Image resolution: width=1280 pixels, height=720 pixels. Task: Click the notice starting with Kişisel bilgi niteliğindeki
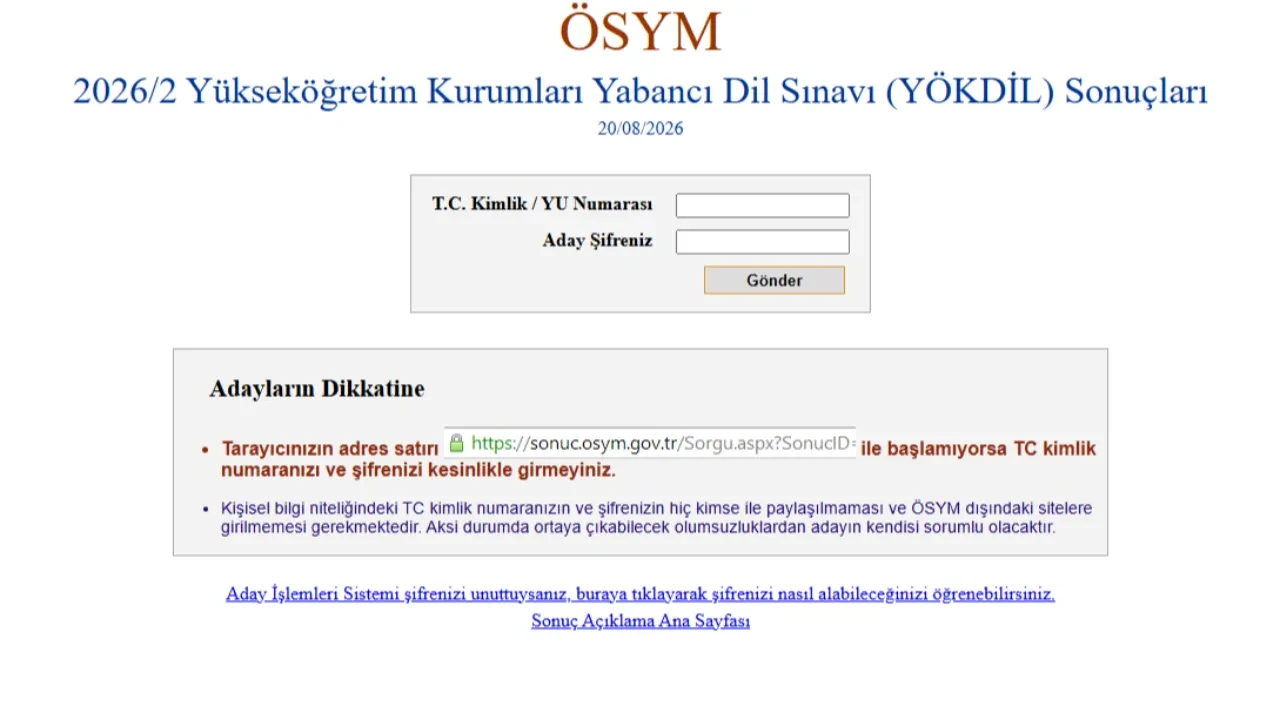pos(656,518)
